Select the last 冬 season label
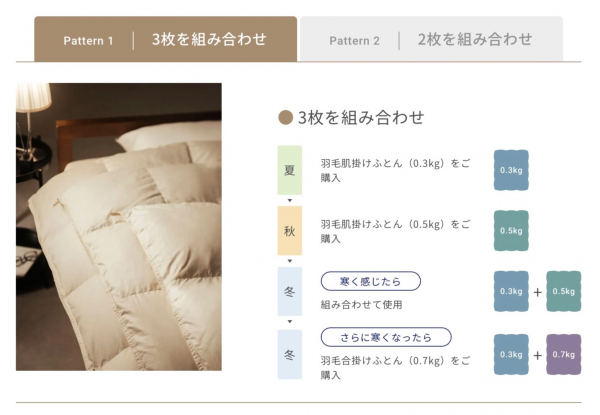The width and height of the screenshot is (600, 415). pos(290,355)
